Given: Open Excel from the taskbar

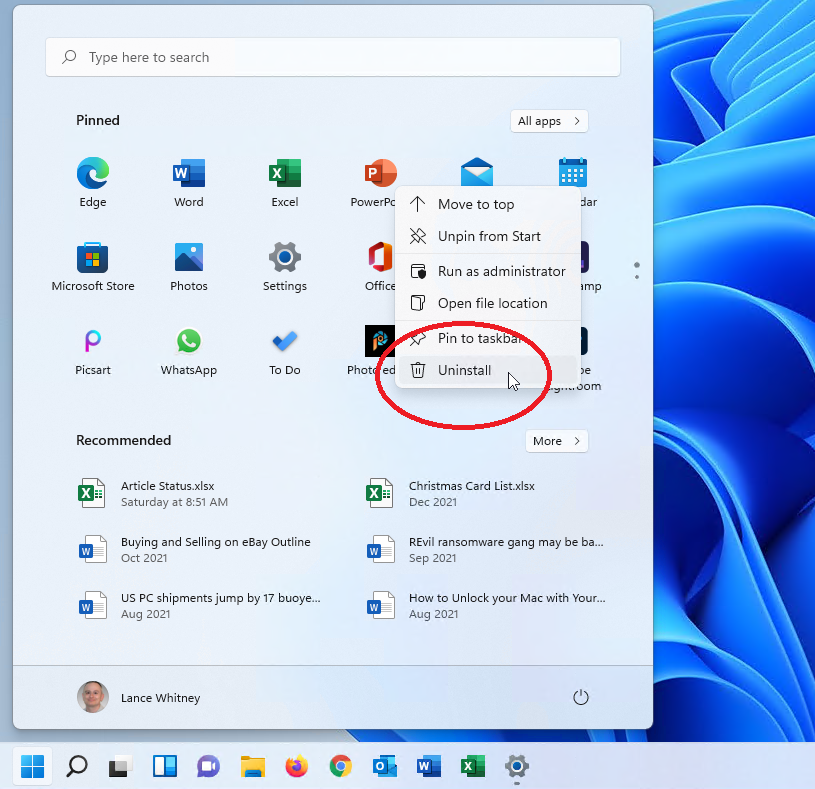Looking at the screenshot, I should click(472, 766).
